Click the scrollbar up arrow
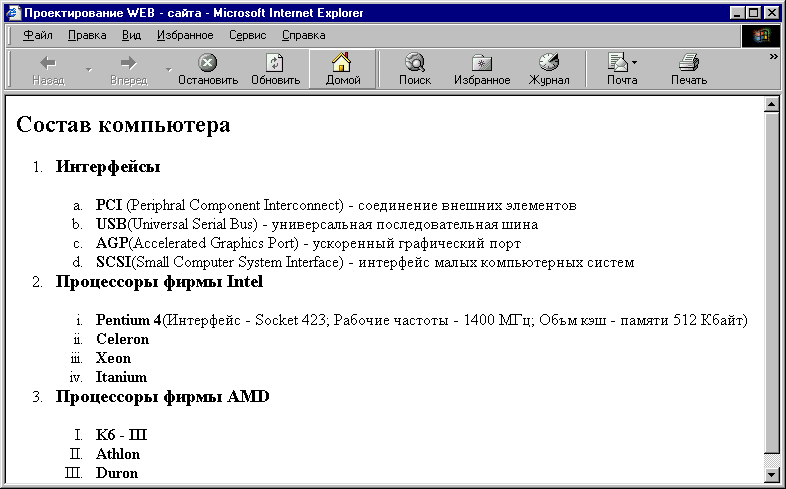Viewport: 786px width, 489px height. [x=771, y=104]
